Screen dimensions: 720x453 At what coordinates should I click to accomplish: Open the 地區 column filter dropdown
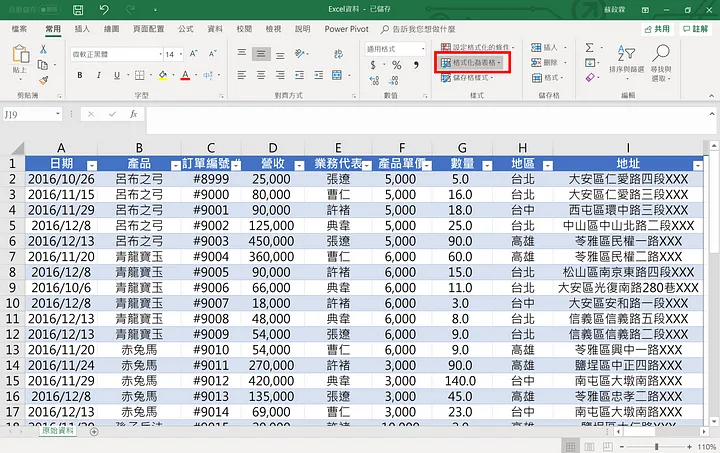[x=547, y=166]
